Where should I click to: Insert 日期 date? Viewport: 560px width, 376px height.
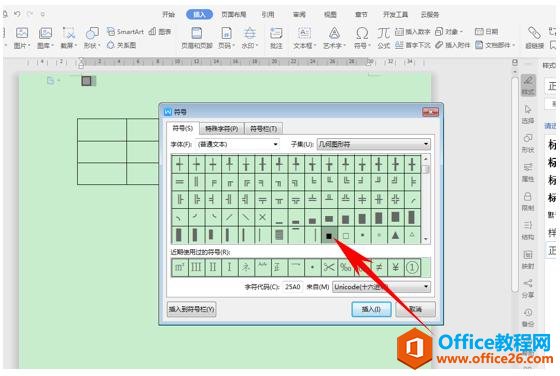click(x=486, y=31)
